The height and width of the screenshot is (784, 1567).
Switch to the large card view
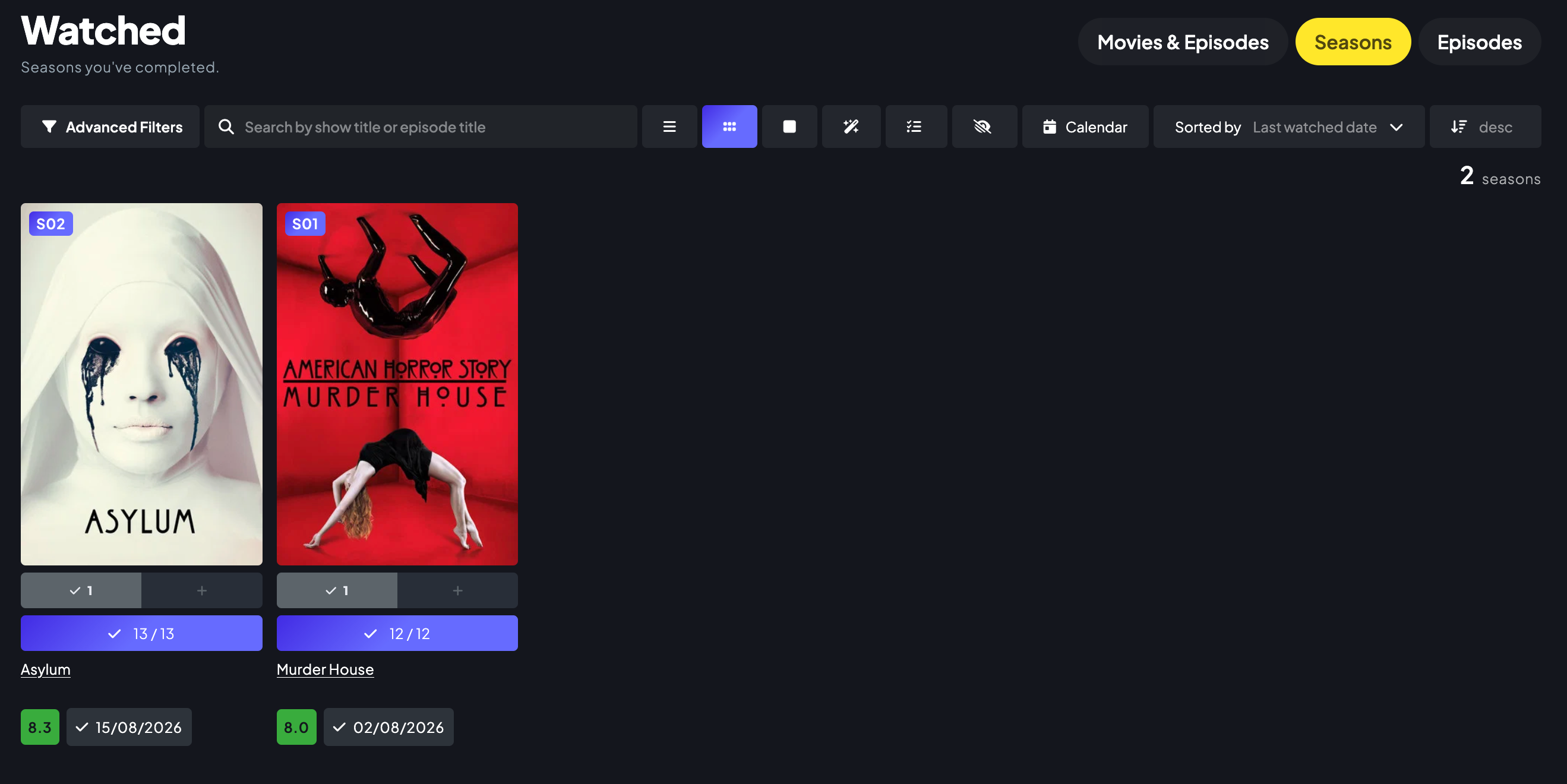pyautogui.click(x=789, y=127)
